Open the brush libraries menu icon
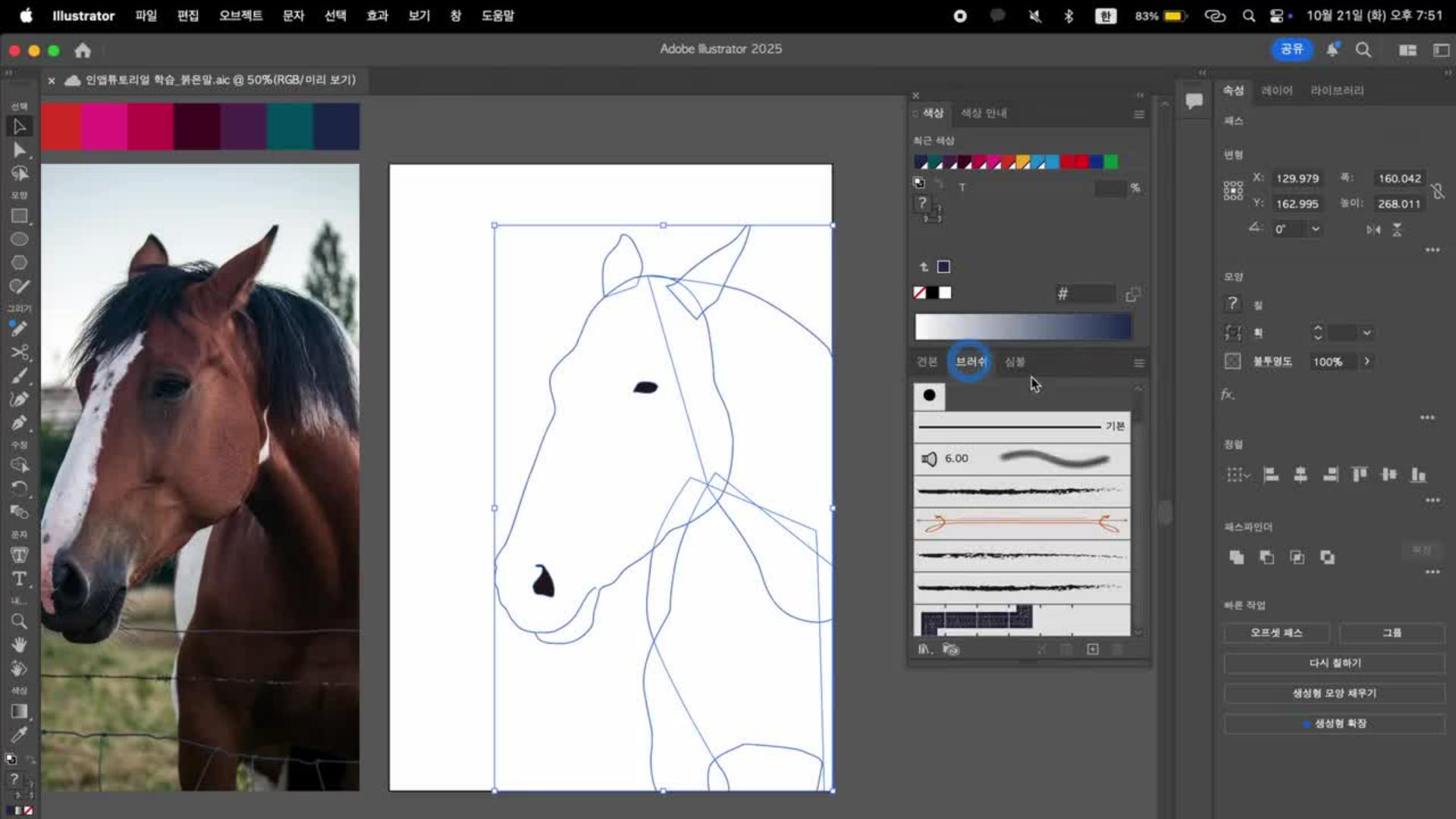1456x819 pixels. (x=924, y=649)
